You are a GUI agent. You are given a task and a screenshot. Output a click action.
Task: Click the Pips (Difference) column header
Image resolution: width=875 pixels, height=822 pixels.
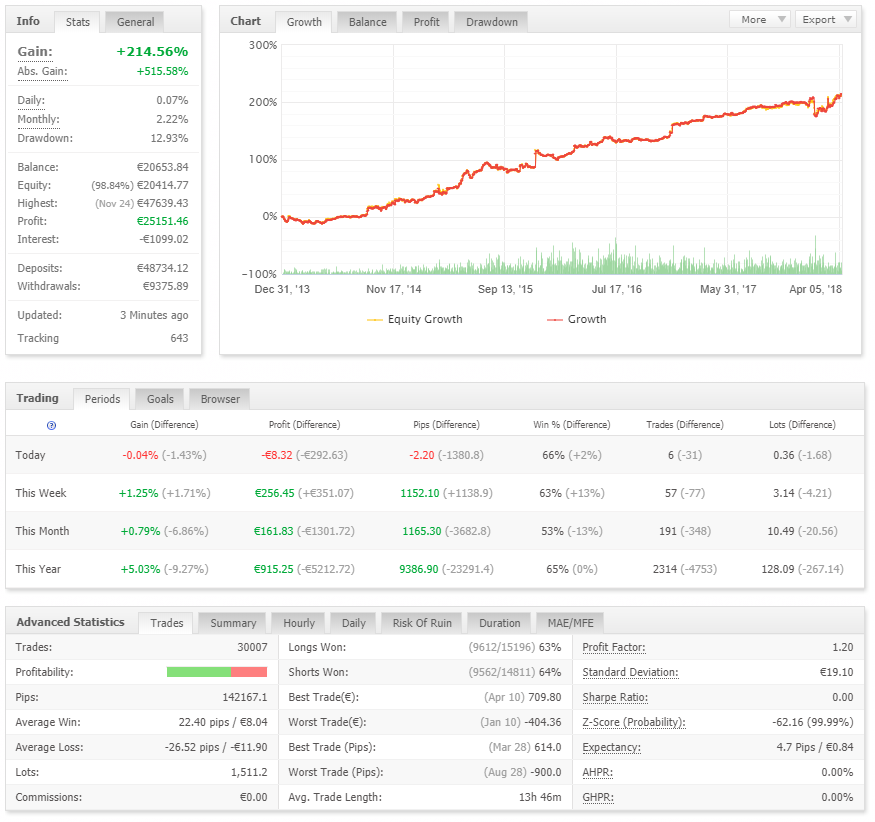tap(446, 425)
